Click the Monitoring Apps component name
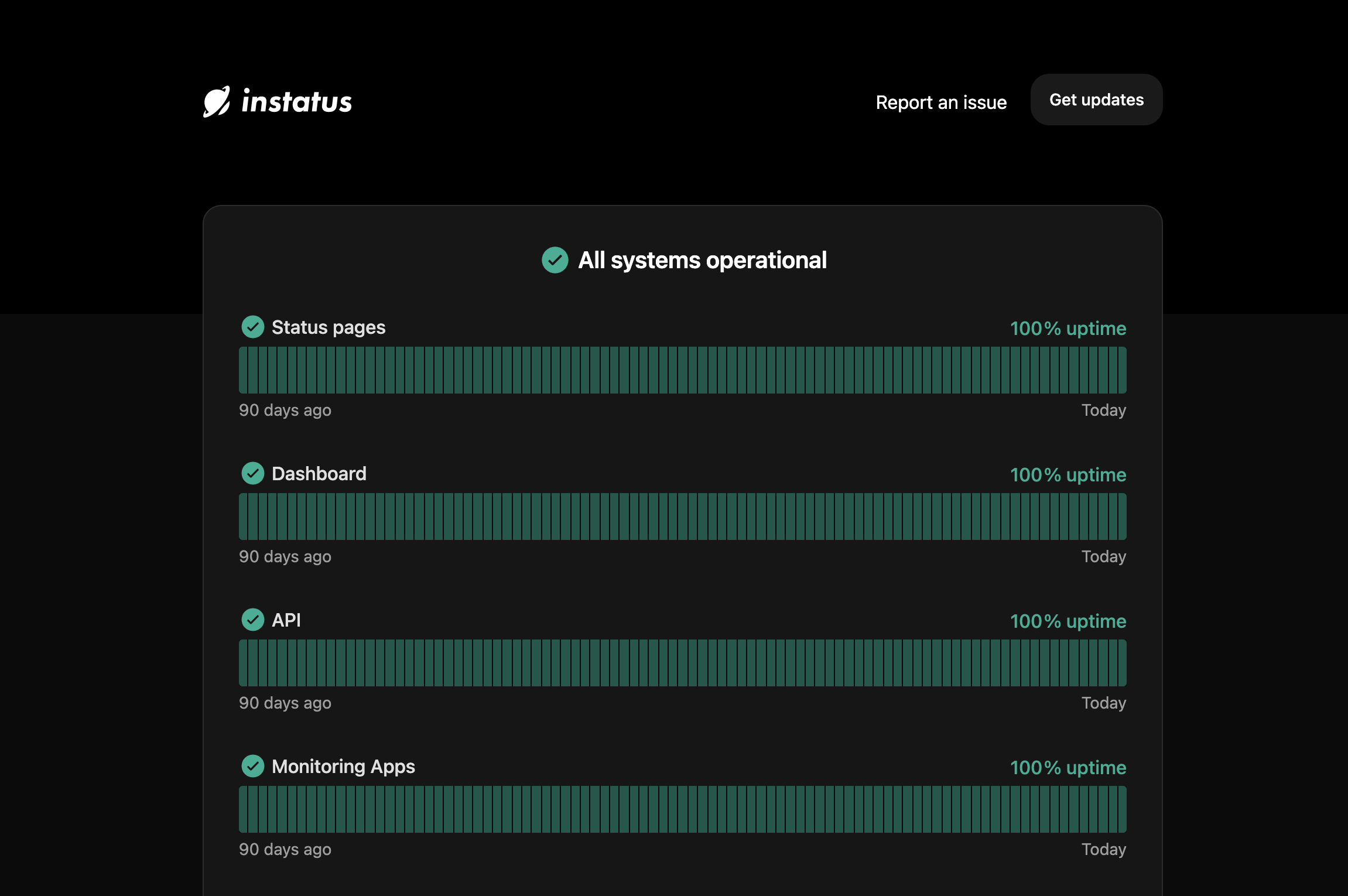1348x896 pixels. 343,767
